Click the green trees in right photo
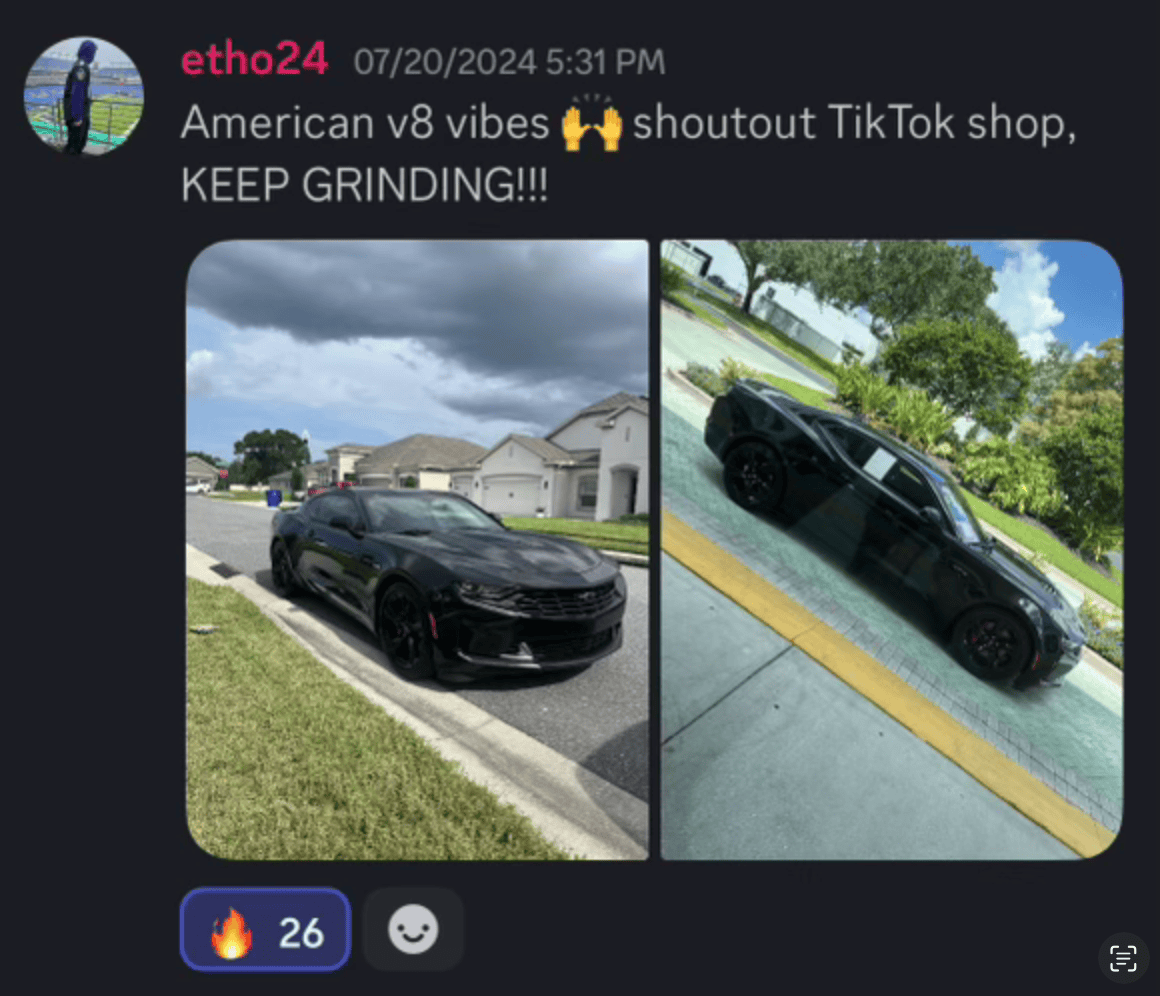Screen dimensions: 1160x996 pos(962,355)
